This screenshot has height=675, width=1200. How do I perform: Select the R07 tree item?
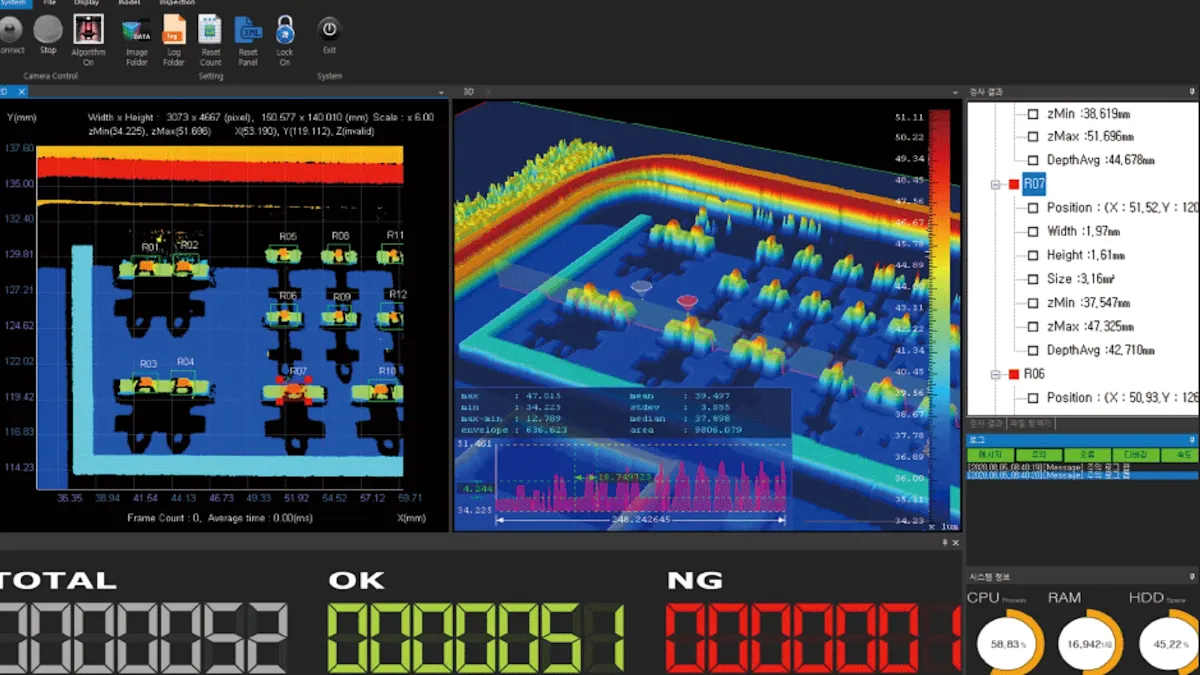coord(1034,184)
